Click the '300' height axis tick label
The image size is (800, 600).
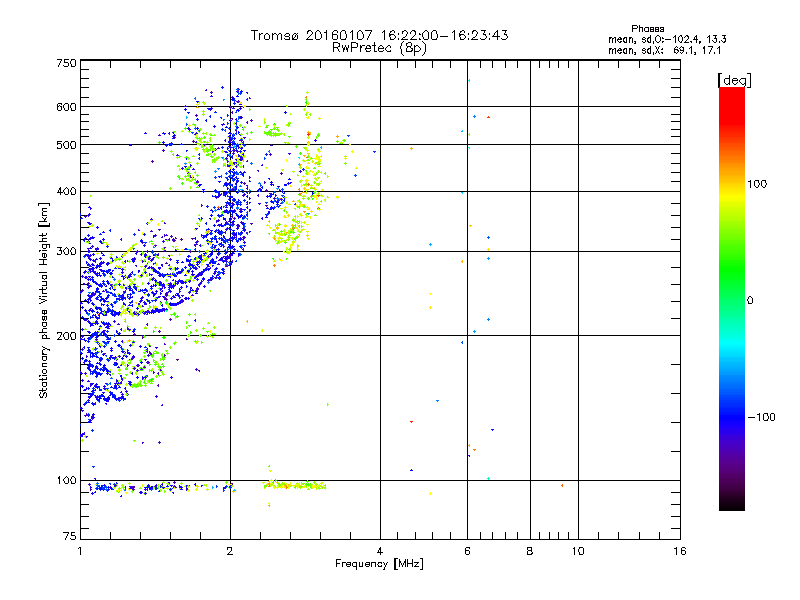[66, 252]
